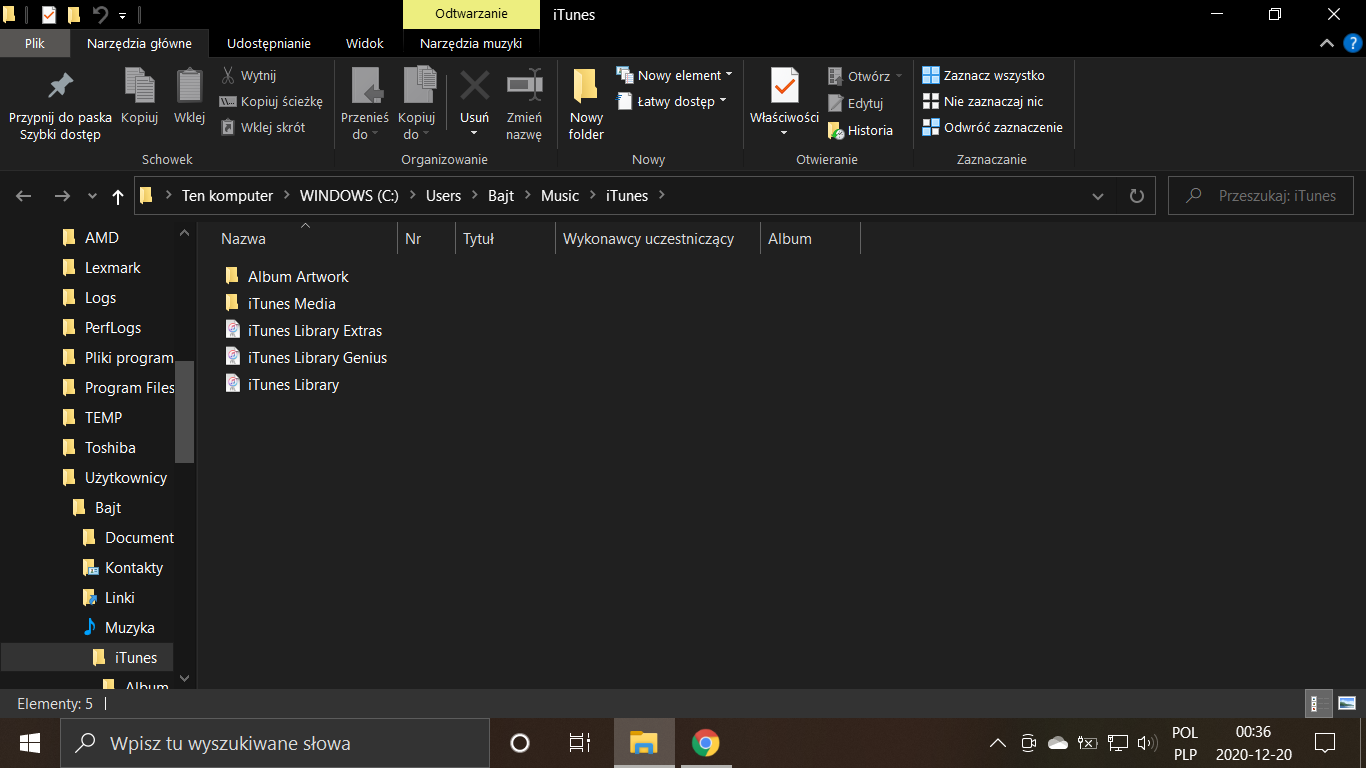The width and height of the screenshot is (1366, 768).
Task: Select Użytkownicy in the navigation tree
Action: 114,477
